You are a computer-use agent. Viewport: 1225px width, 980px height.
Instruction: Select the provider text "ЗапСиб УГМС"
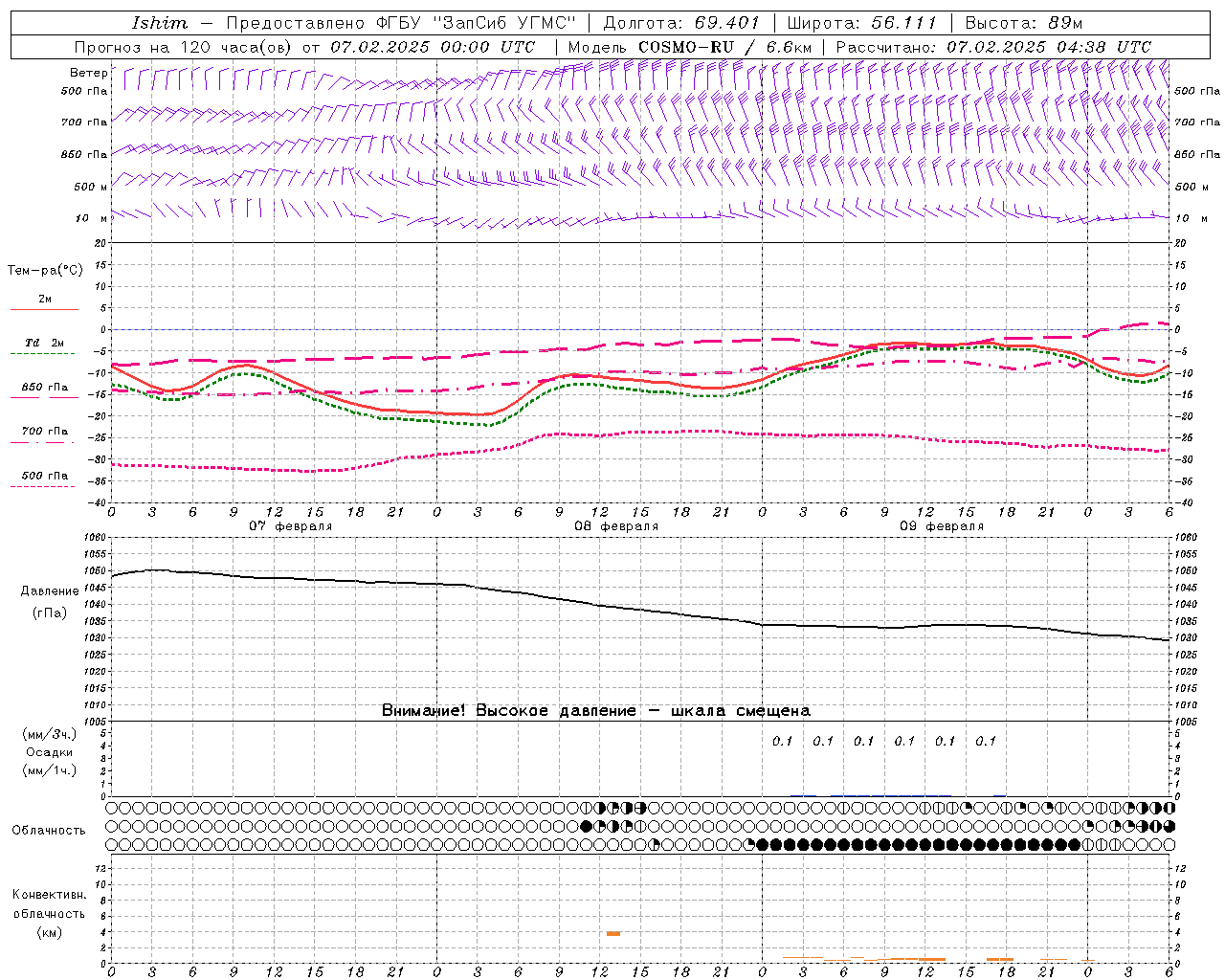(x=504, y=23)
